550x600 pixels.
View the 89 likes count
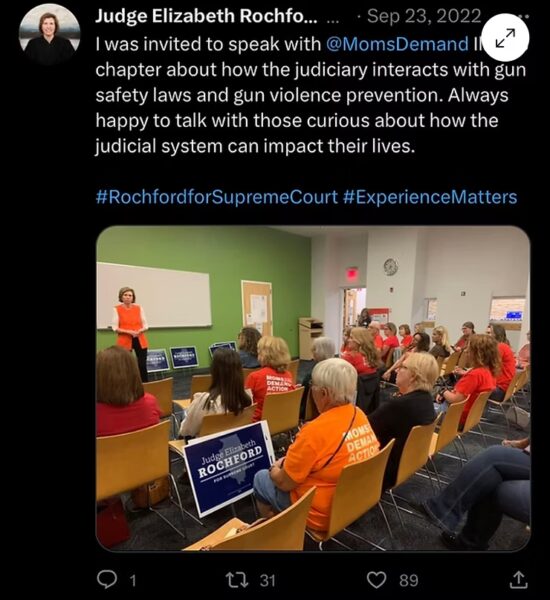(x=409, y=580)
